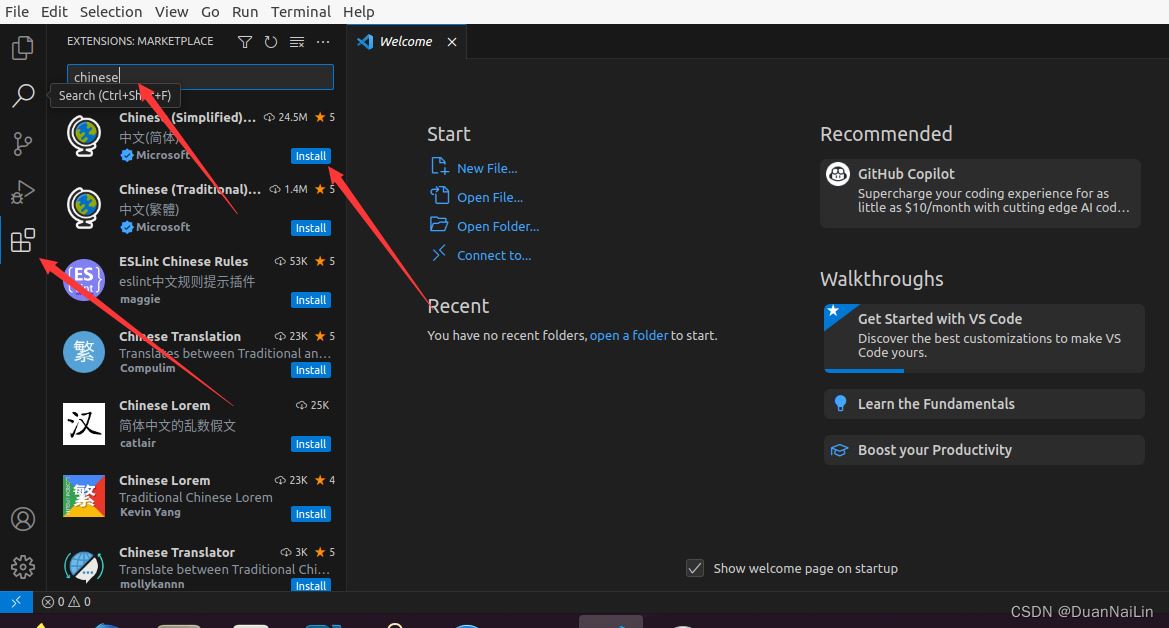Open the Run and Debug view
The height and width of the screenshot is (628, 1169).
(x=22, y=192)
